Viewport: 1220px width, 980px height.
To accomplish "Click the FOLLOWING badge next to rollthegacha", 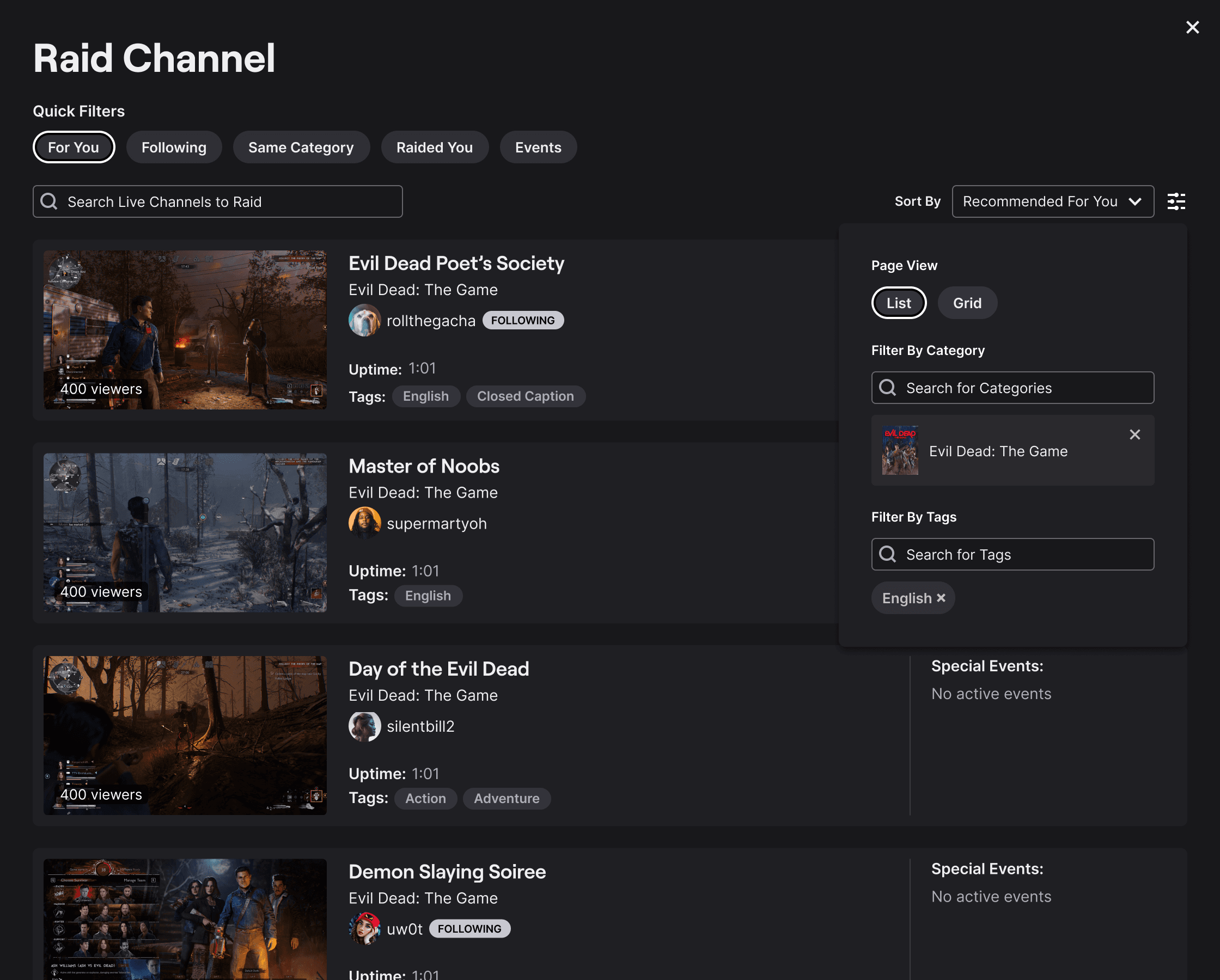I will click(523, 320).
